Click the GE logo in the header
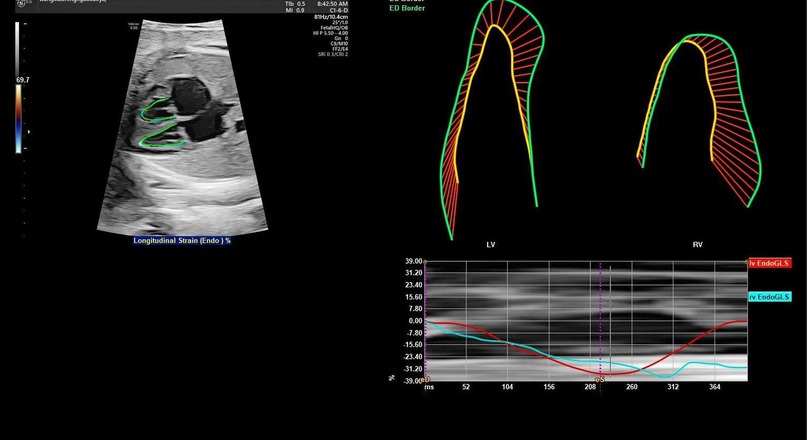This screenshot has width=808, height=440. click(21, 3)
